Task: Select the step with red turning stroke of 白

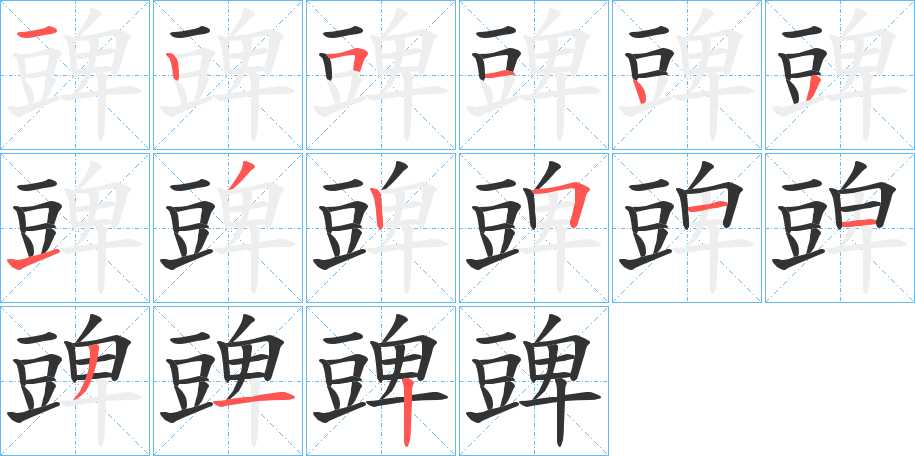Action: 533,228
